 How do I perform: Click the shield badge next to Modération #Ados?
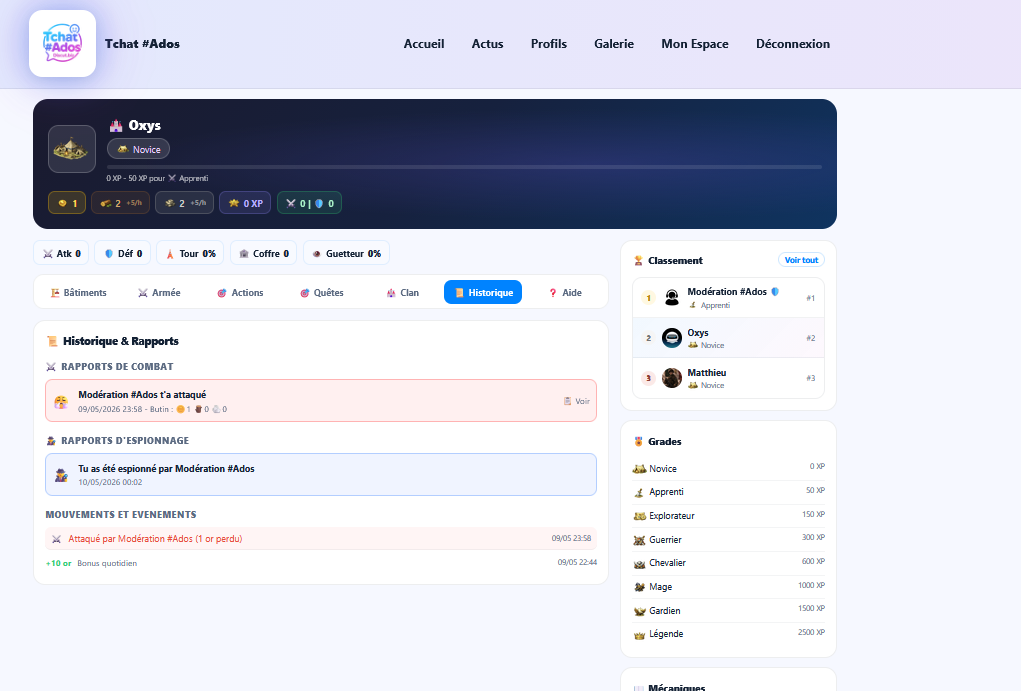point(775,292)
